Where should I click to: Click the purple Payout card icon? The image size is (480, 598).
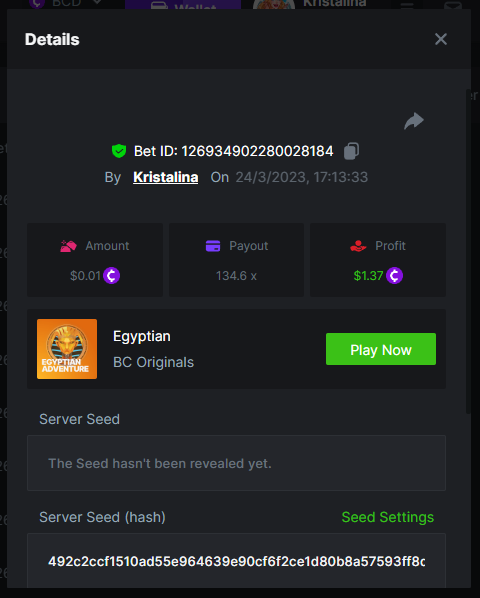(213, 246)
